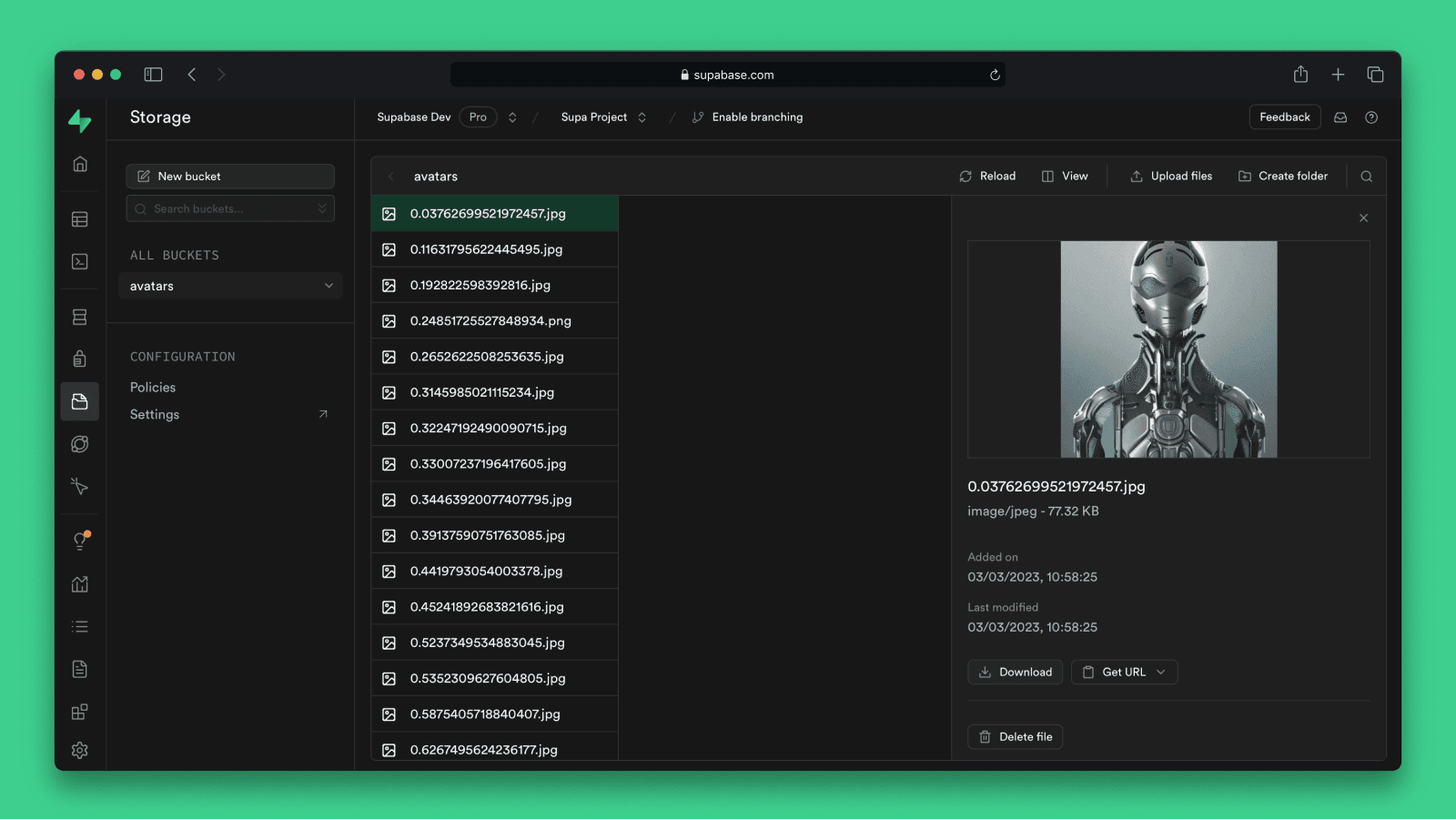
Task: Open the Get URL dropdown
Action: coord(1125,673)
